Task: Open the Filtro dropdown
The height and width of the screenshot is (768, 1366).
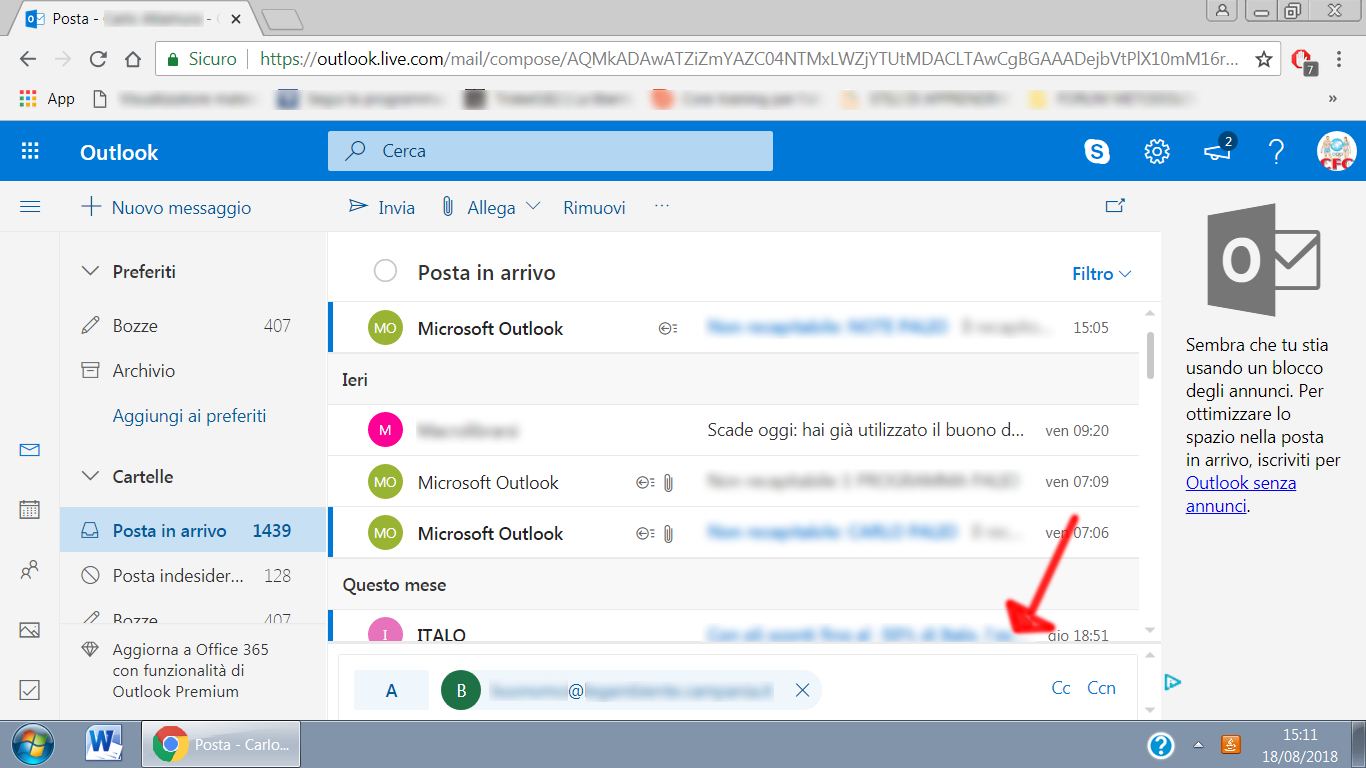Action: pyautogui.click(x=1101, y=274)
